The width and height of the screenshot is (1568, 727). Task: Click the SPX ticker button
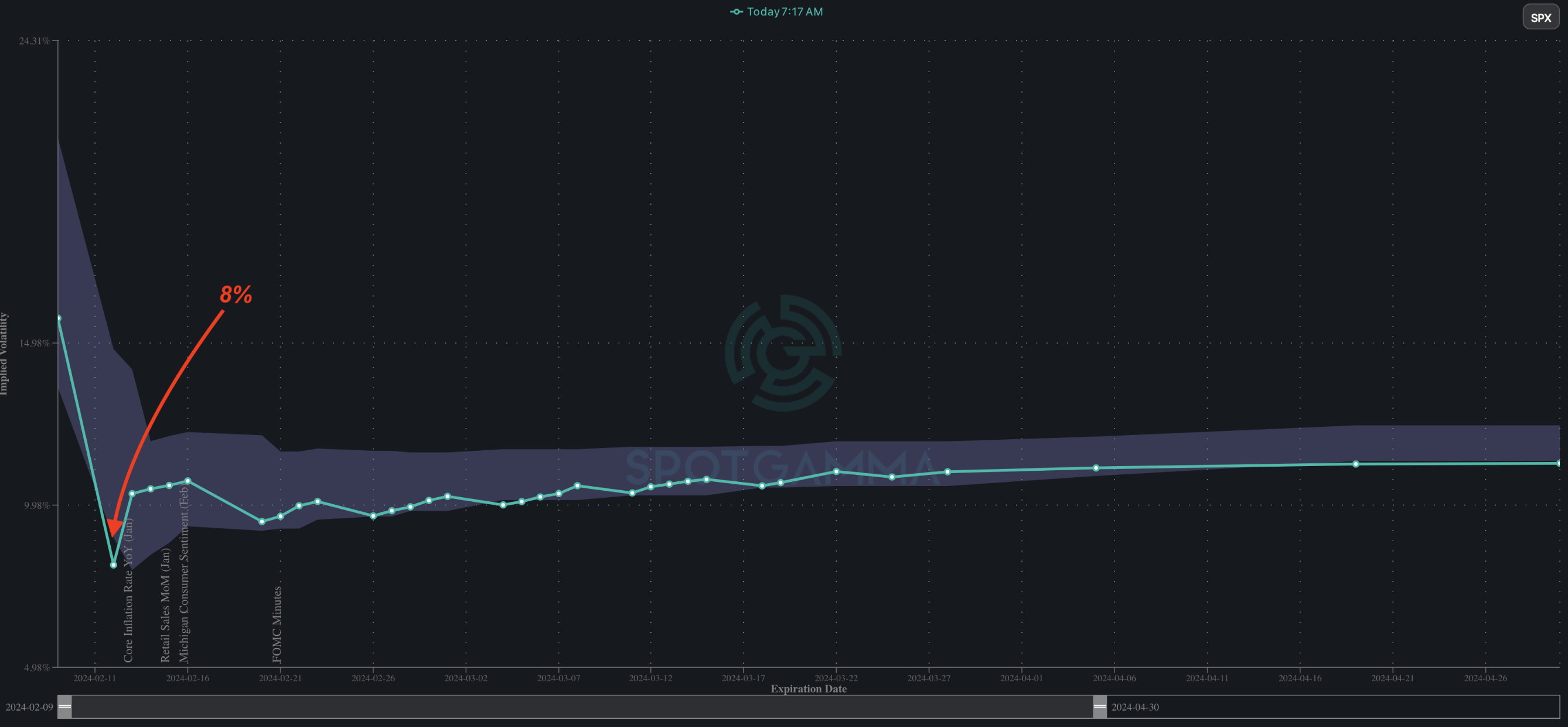[x=1540, y=17]
